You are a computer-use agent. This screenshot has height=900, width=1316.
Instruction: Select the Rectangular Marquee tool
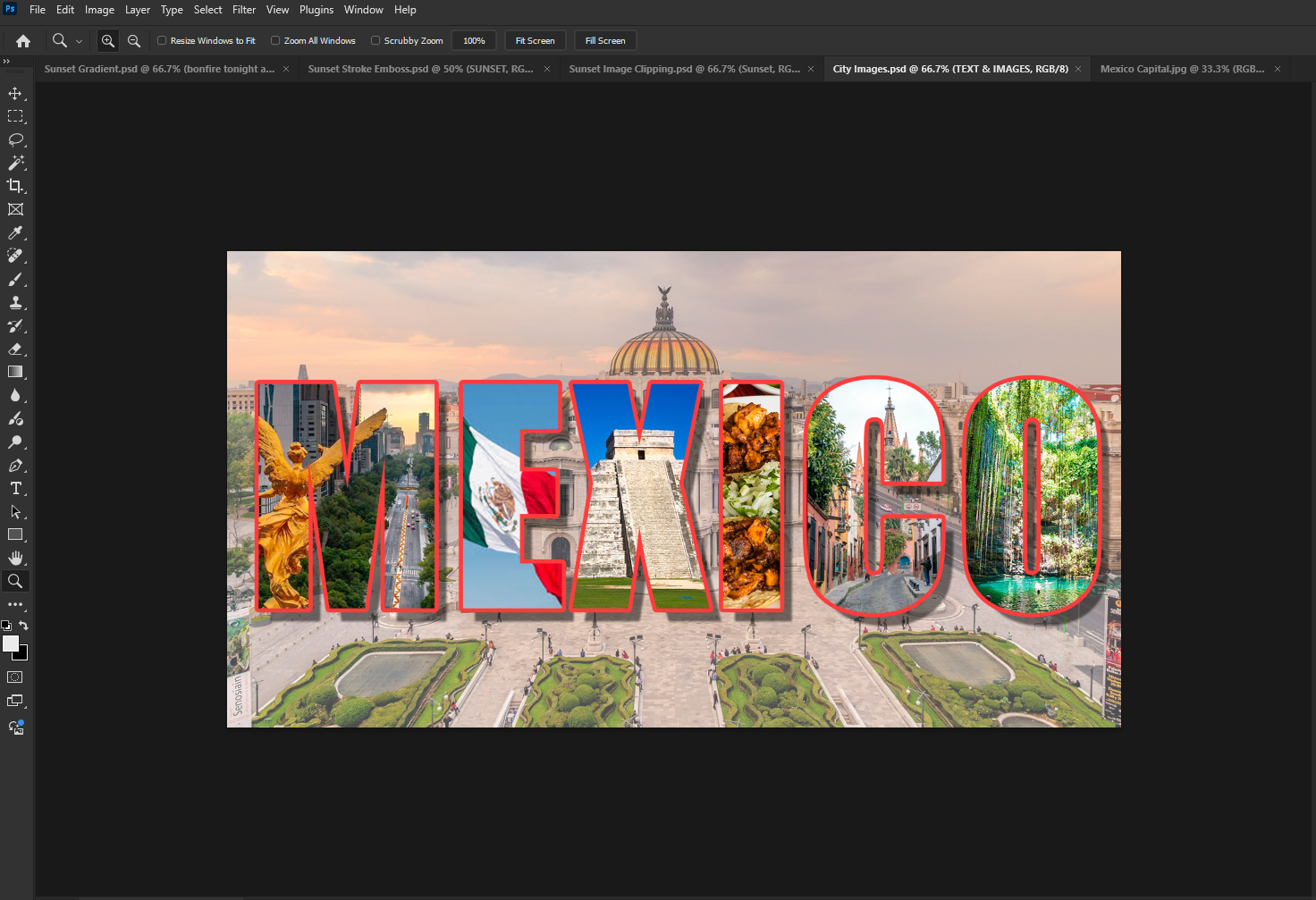[x=15, y=115]
